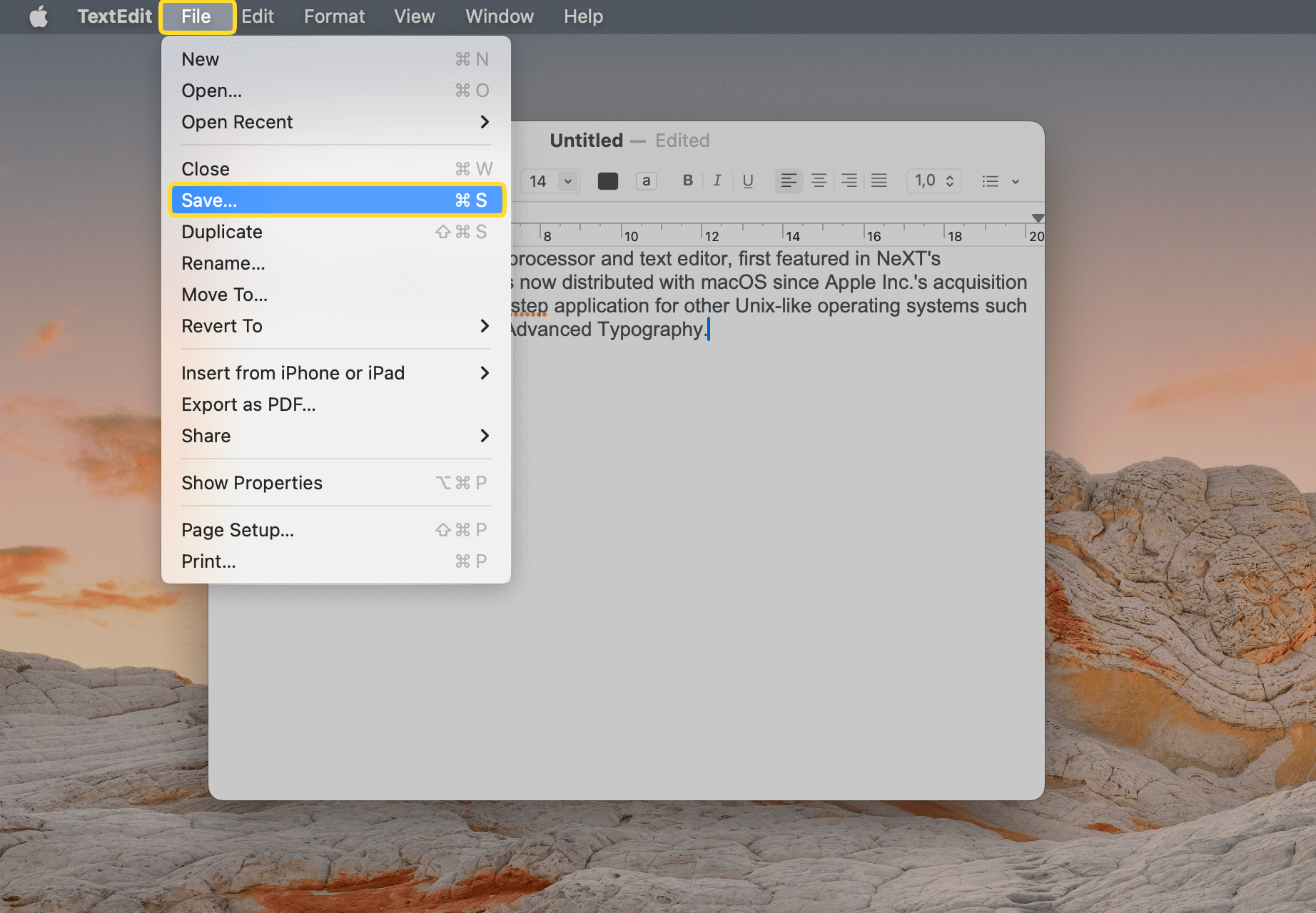The image size is (1316, 913).
Task: Select Rename... menu item
Action: 336,263
